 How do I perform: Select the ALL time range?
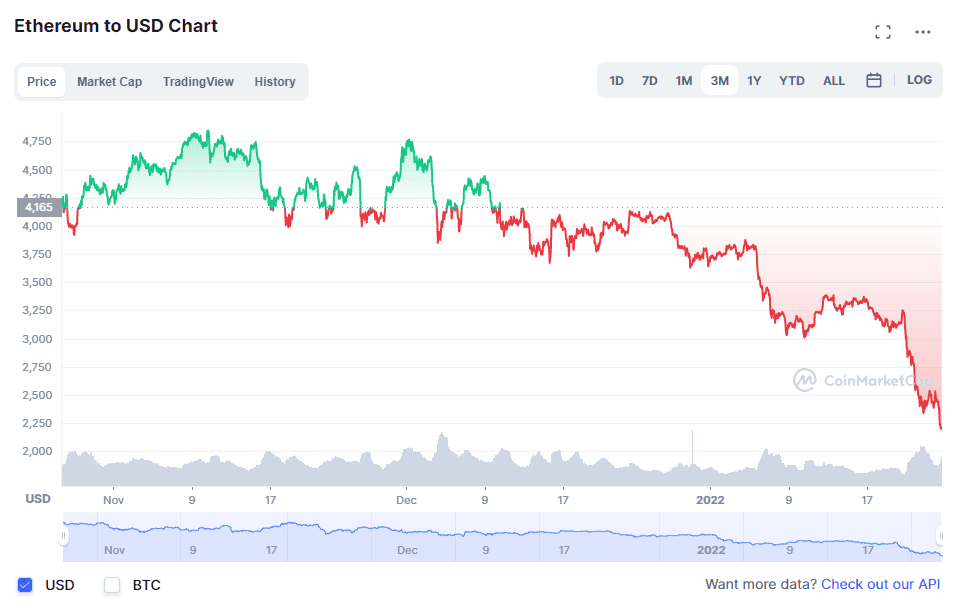coord(834,80)
